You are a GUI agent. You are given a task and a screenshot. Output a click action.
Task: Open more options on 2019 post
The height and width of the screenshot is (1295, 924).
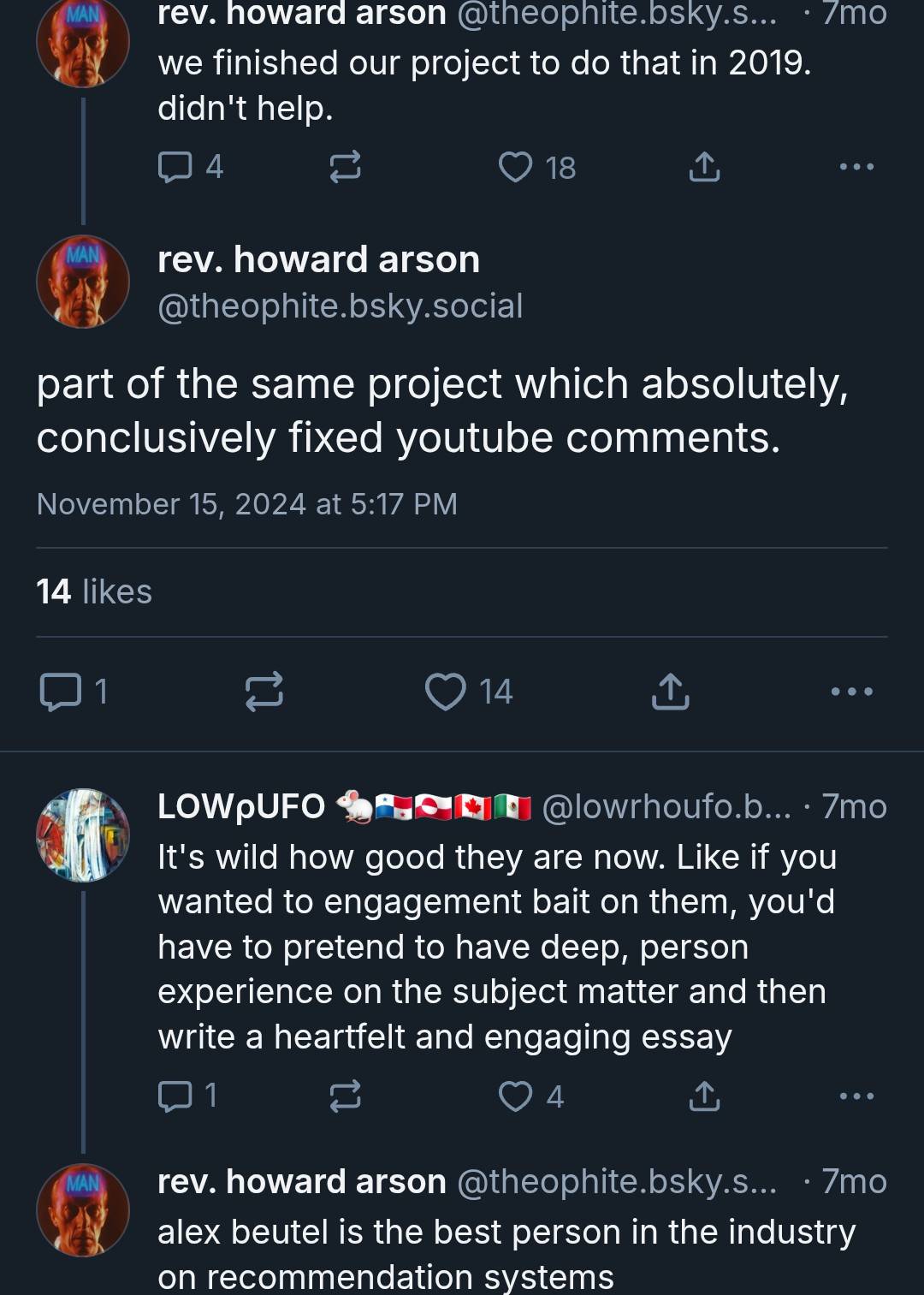click(x=856, y=167)
